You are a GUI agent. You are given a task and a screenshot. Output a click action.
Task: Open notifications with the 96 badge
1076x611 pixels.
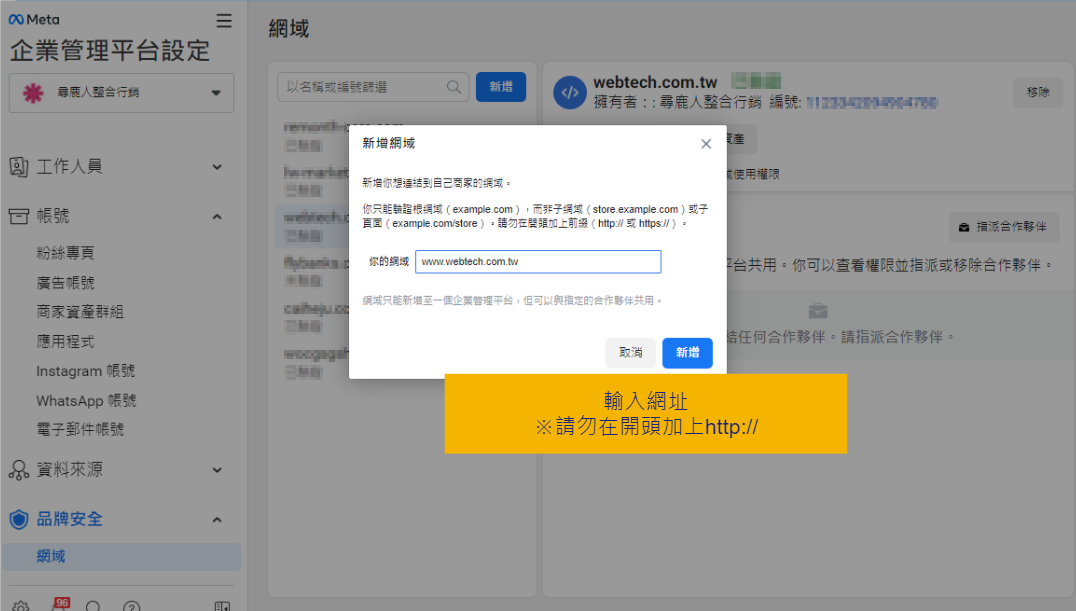click(x=59, y=605)
